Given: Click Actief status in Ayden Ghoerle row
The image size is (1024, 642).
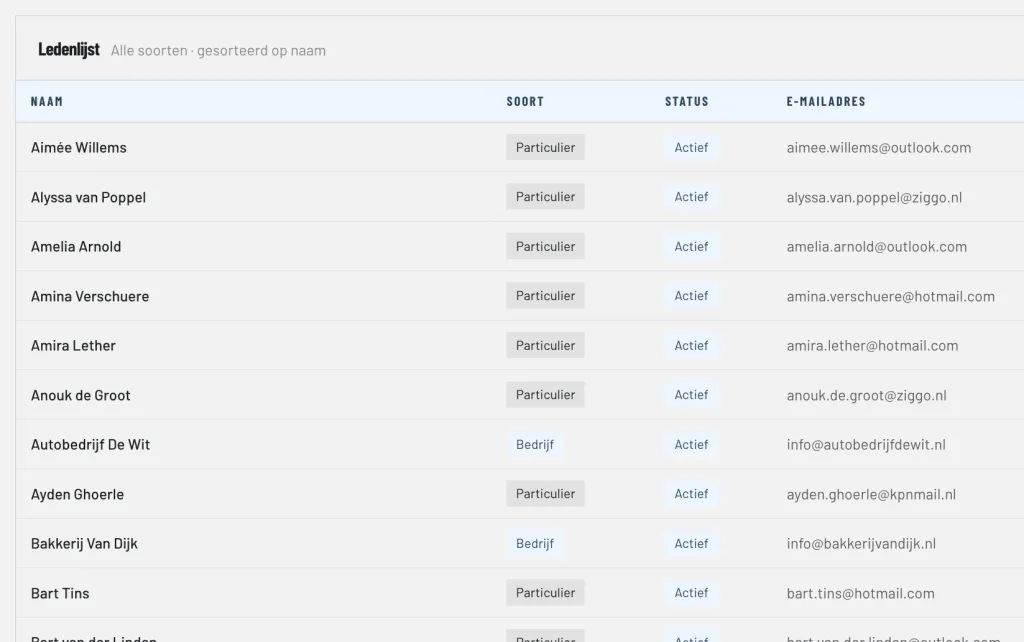Looking at the screenshot, I should pyautogui.click(x=691, y=494).
